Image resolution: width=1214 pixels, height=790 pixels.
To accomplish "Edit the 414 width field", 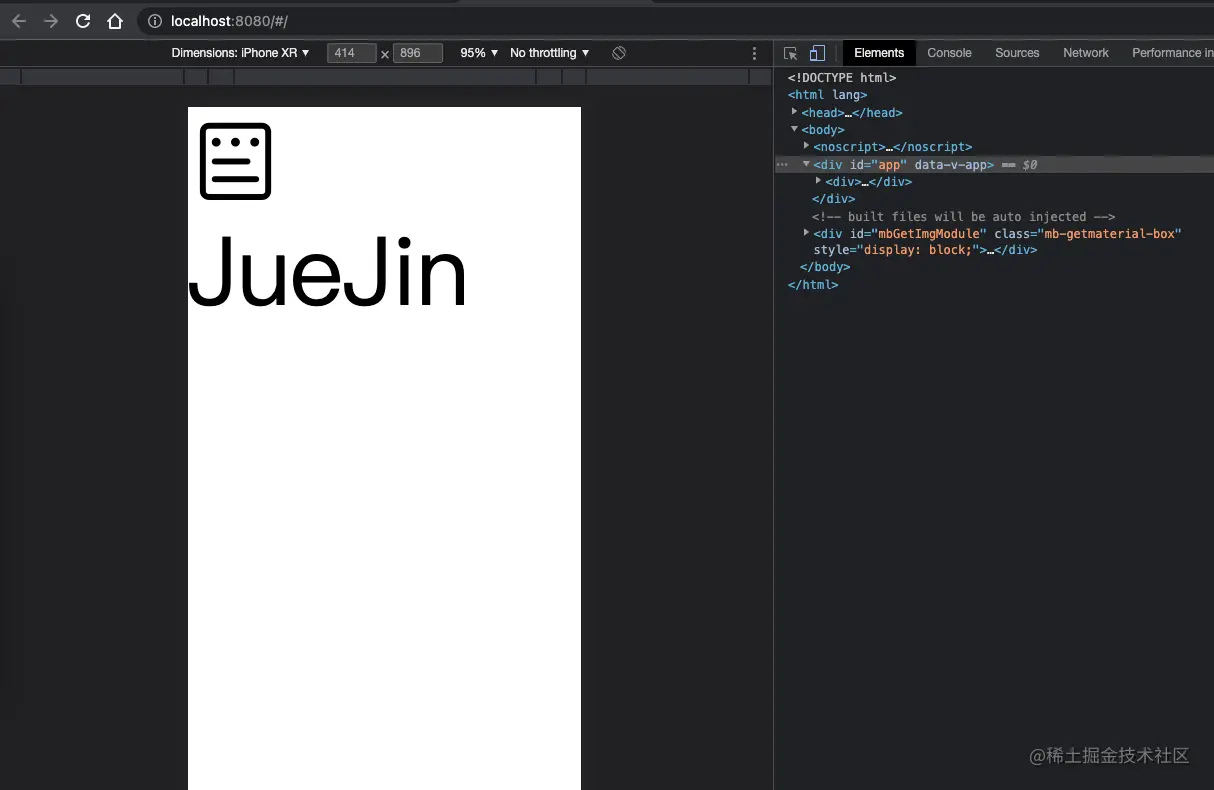I will 351,53.
